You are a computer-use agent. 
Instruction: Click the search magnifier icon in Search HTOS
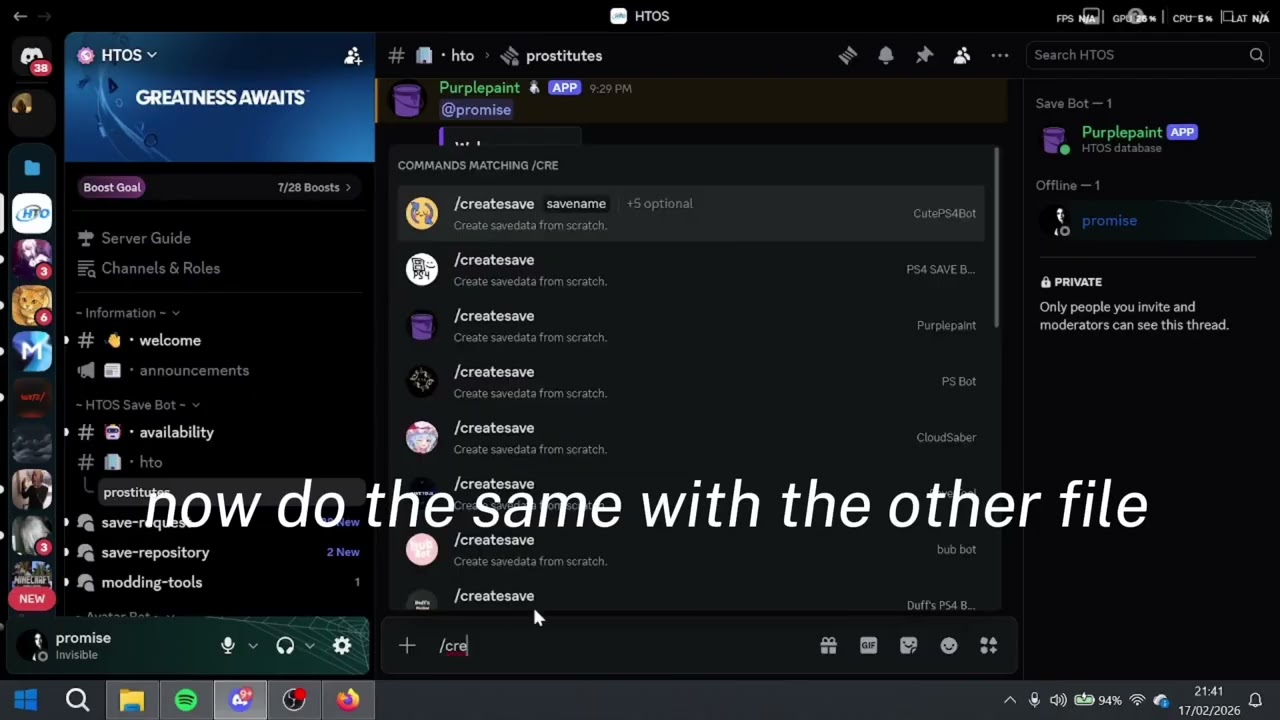point(1256,55)
